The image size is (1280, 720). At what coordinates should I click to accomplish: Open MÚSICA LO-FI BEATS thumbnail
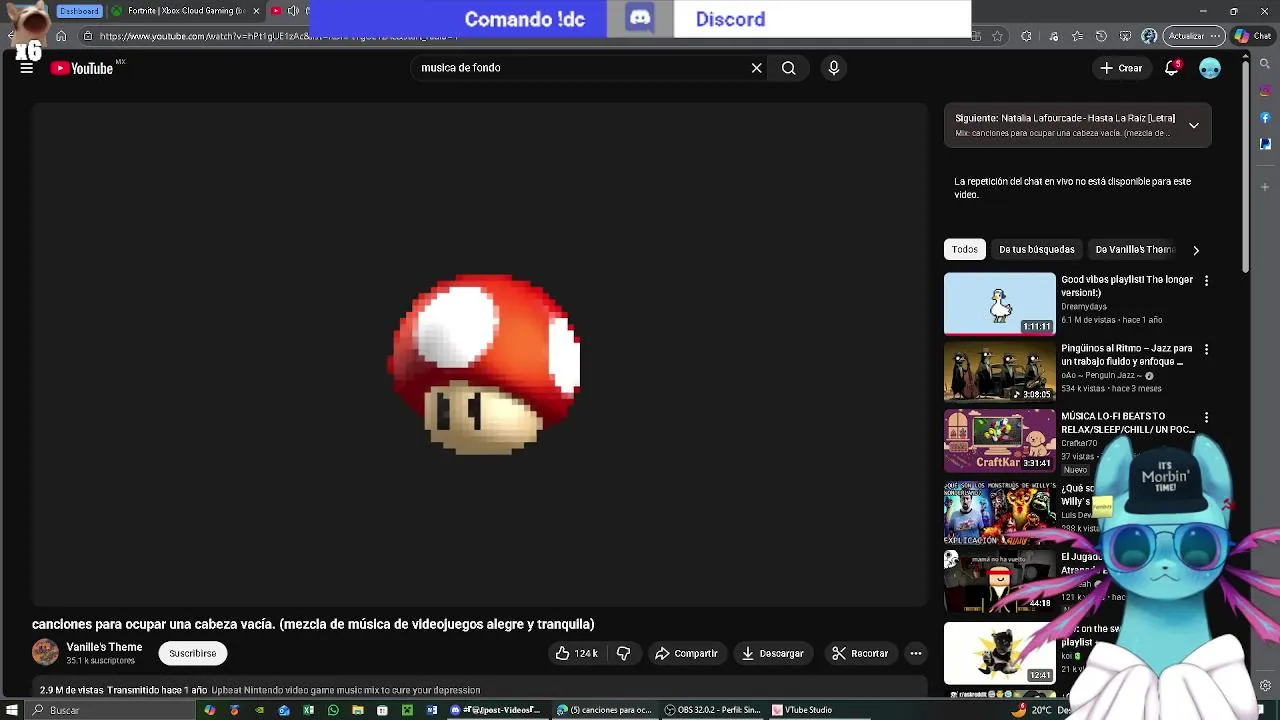pyautogui.click(x=1000, y=440)
